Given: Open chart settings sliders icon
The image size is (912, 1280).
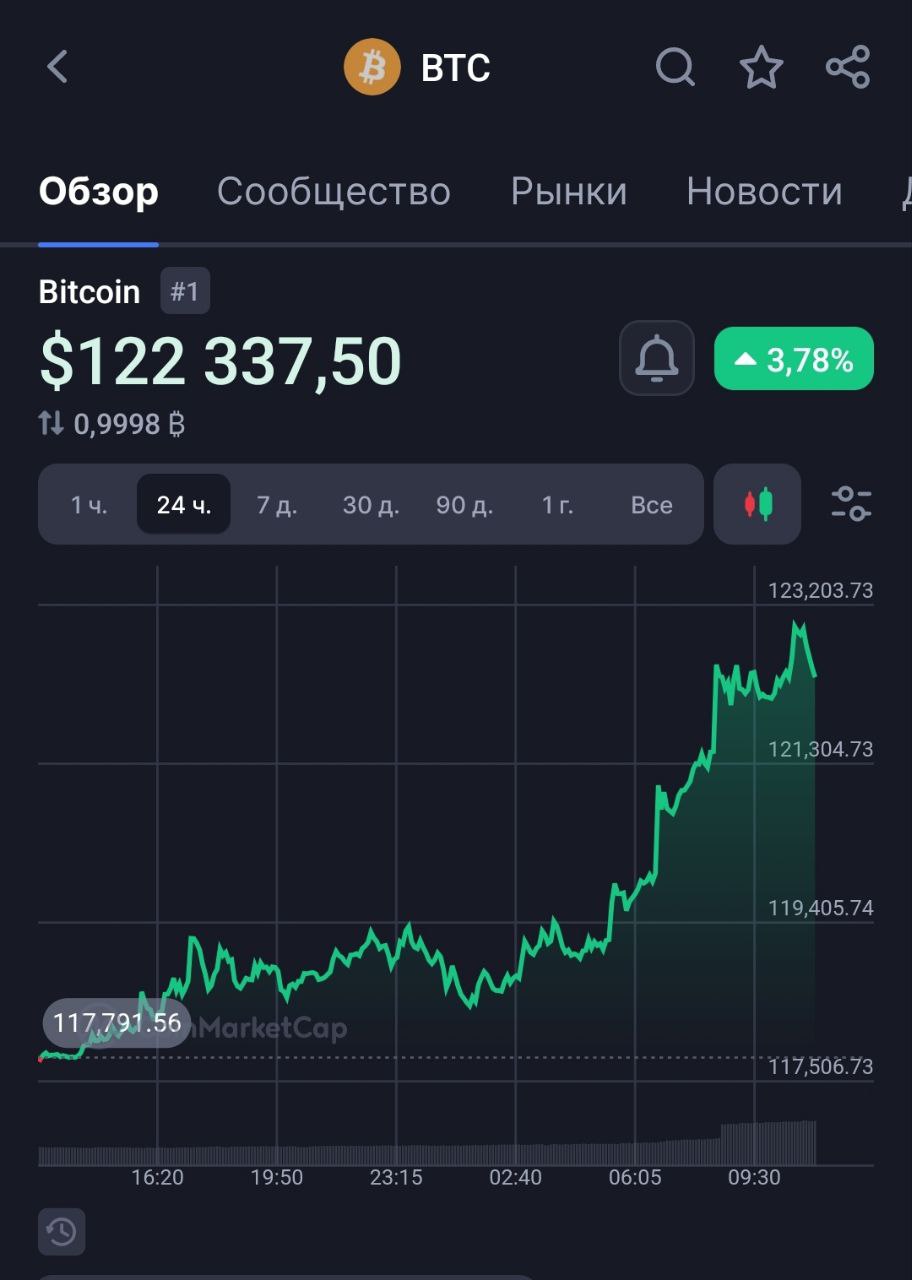Looking at the screenshot, I should (851, 504).
